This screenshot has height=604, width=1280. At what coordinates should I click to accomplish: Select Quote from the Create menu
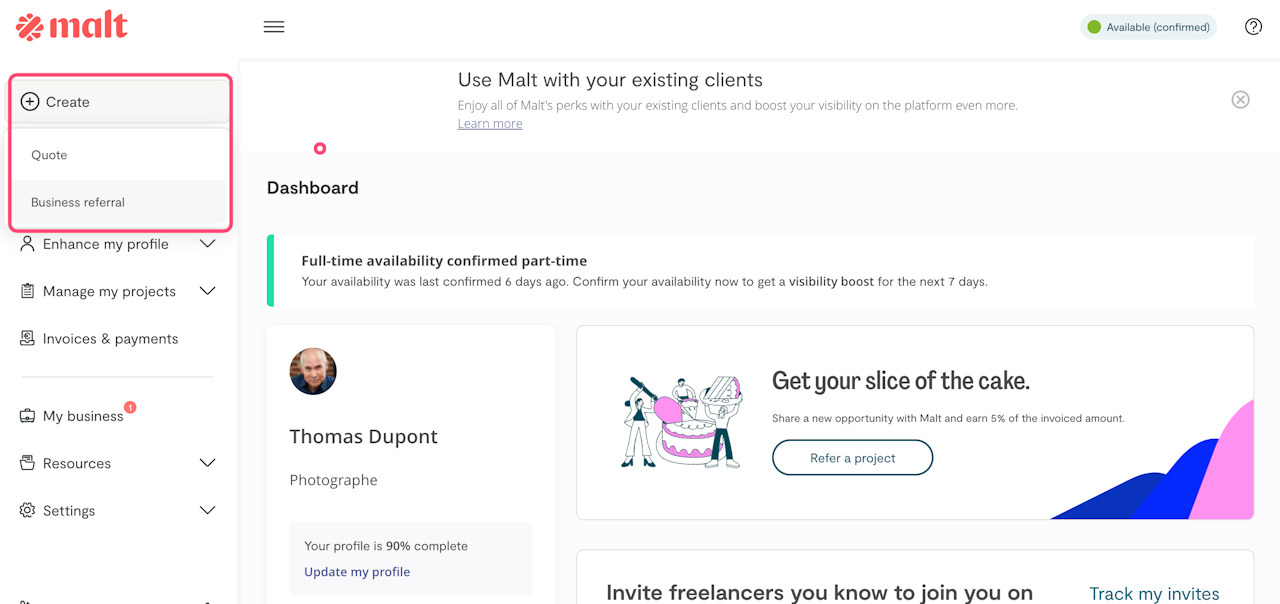pos(50,155)
